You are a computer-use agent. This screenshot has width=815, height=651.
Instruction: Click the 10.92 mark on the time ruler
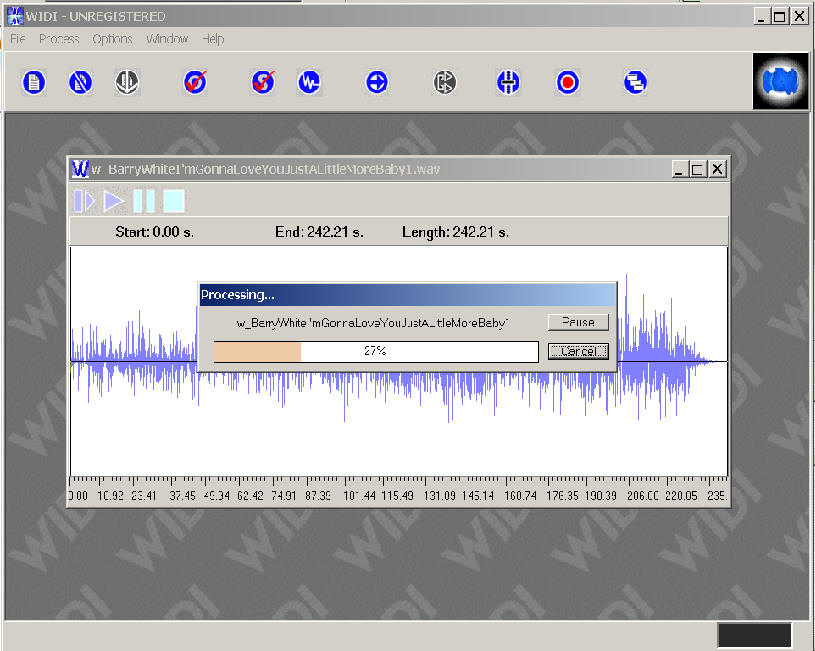click(x=111, y=496)
